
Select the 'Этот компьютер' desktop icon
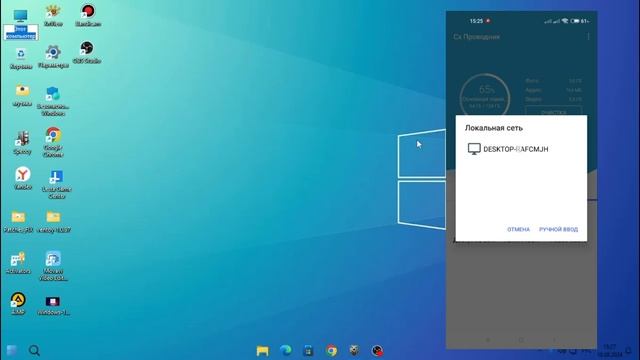(x=20, y=24)
